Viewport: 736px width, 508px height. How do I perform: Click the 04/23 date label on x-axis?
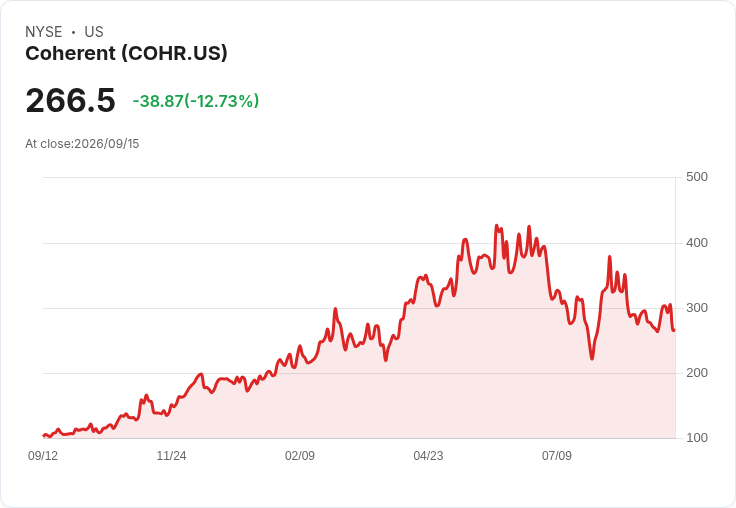[428, 455]
